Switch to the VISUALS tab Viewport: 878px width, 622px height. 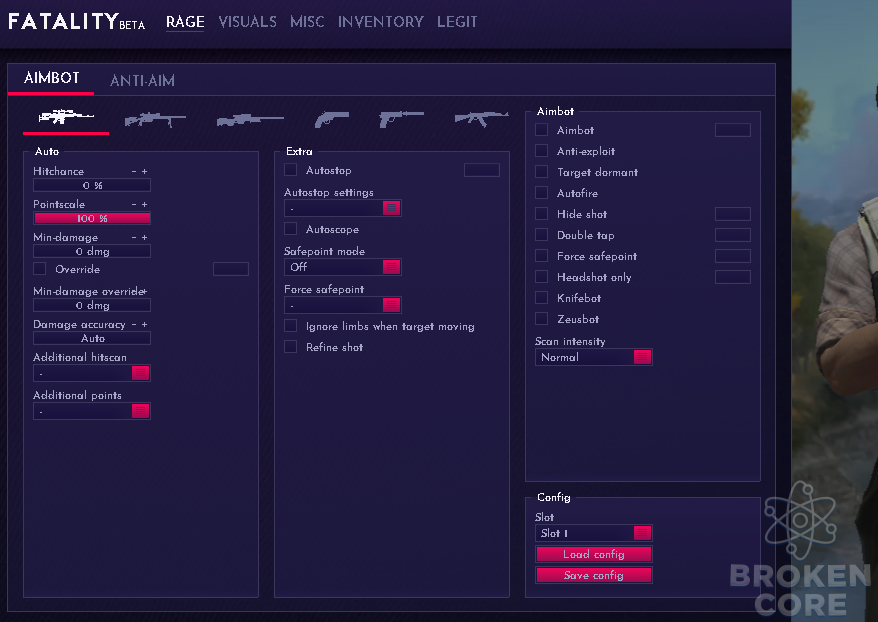coord(247,22)
